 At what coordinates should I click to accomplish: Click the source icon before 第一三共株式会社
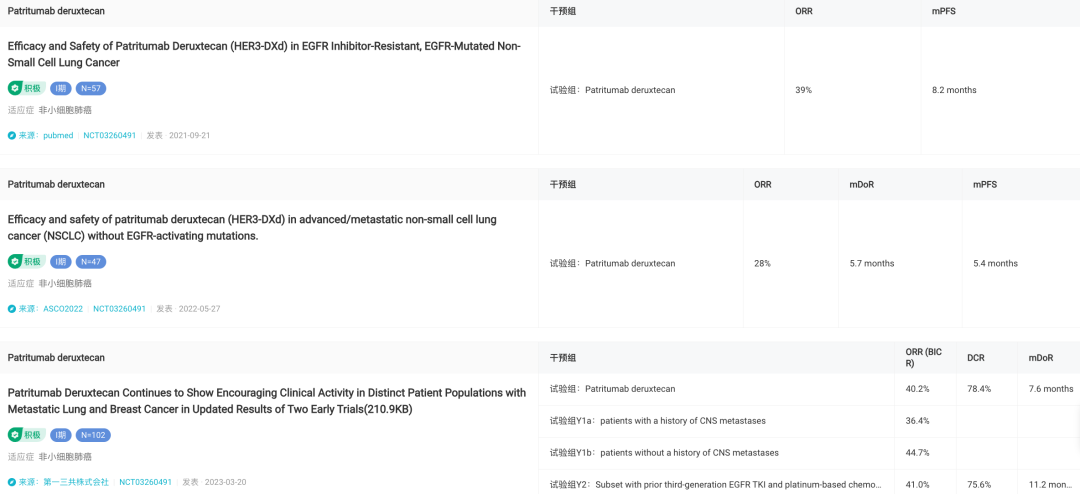pyautogui.click(x=12, y=482)
